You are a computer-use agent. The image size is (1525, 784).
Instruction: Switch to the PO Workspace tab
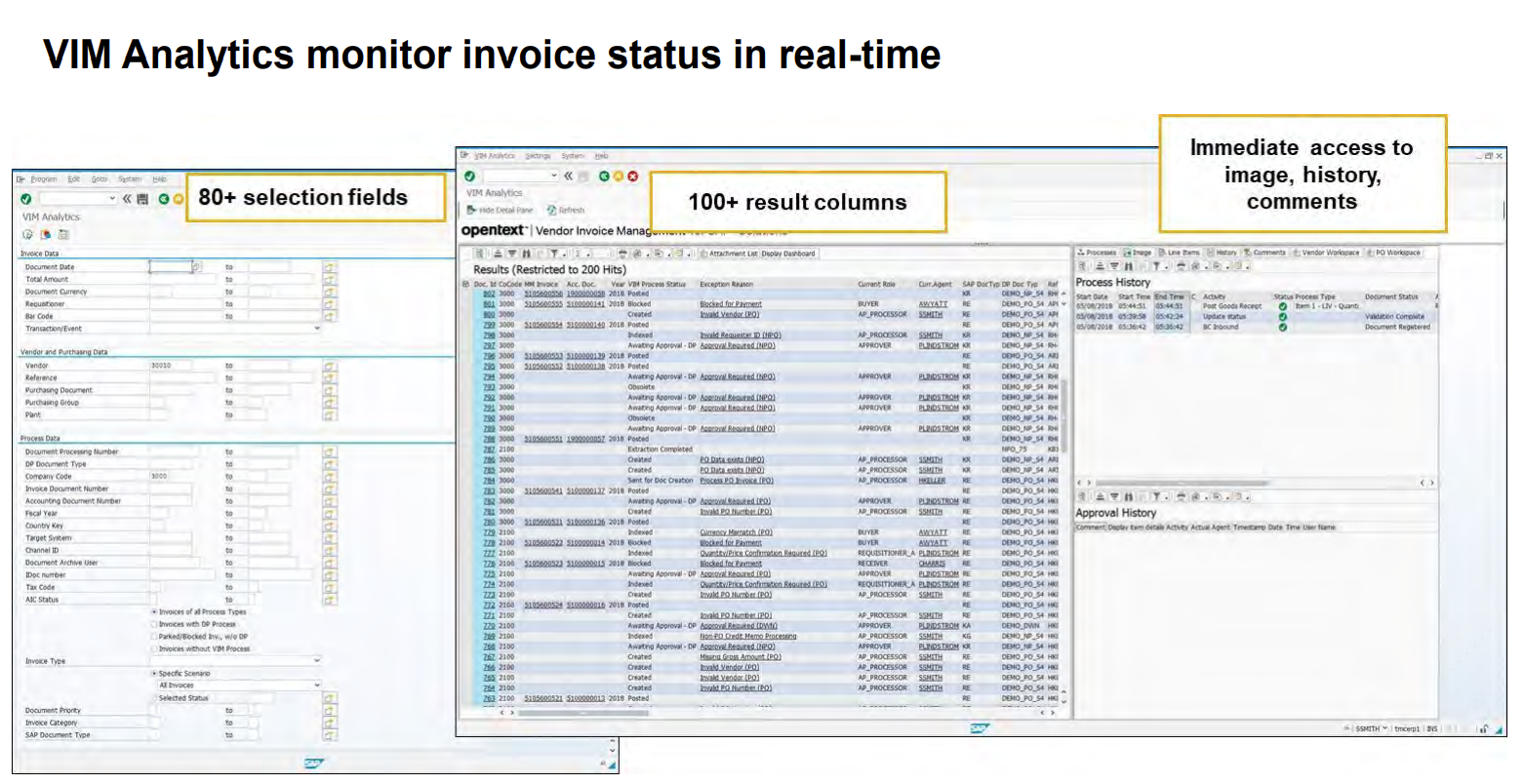coord(1393,253)
